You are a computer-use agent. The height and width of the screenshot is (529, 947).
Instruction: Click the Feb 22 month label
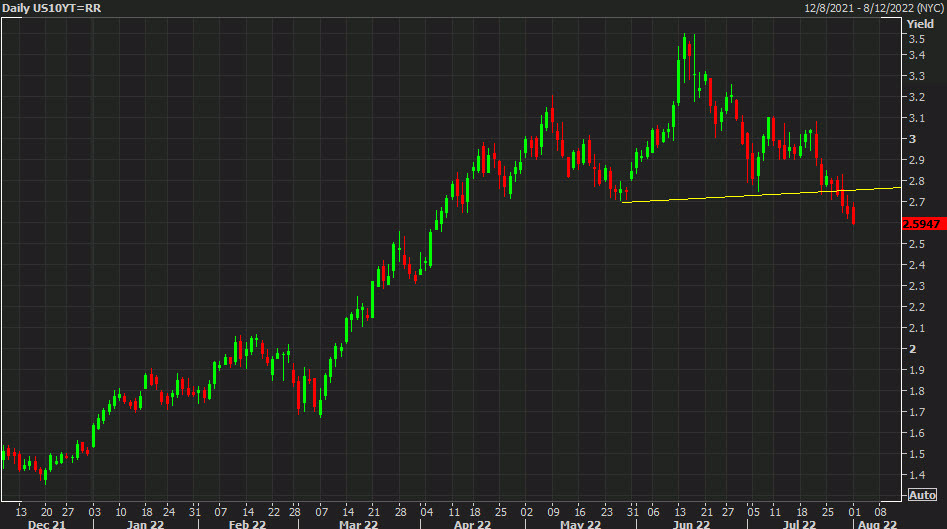(247, 524)
